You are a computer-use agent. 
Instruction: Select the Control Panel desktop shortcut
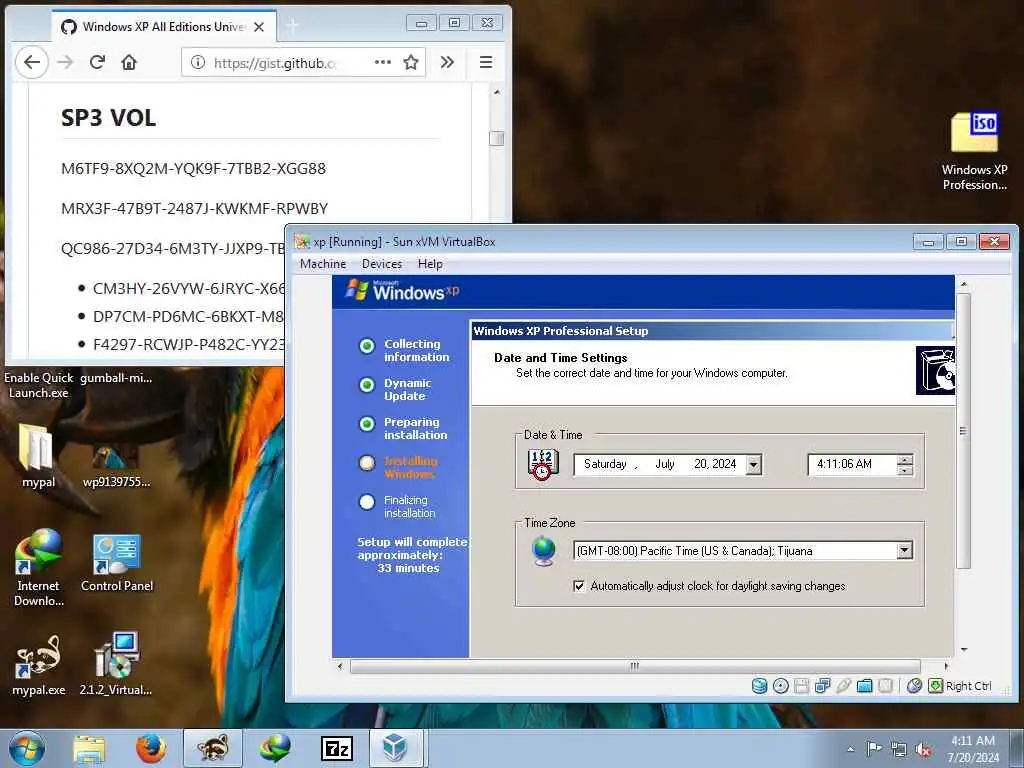click(116, 563)
